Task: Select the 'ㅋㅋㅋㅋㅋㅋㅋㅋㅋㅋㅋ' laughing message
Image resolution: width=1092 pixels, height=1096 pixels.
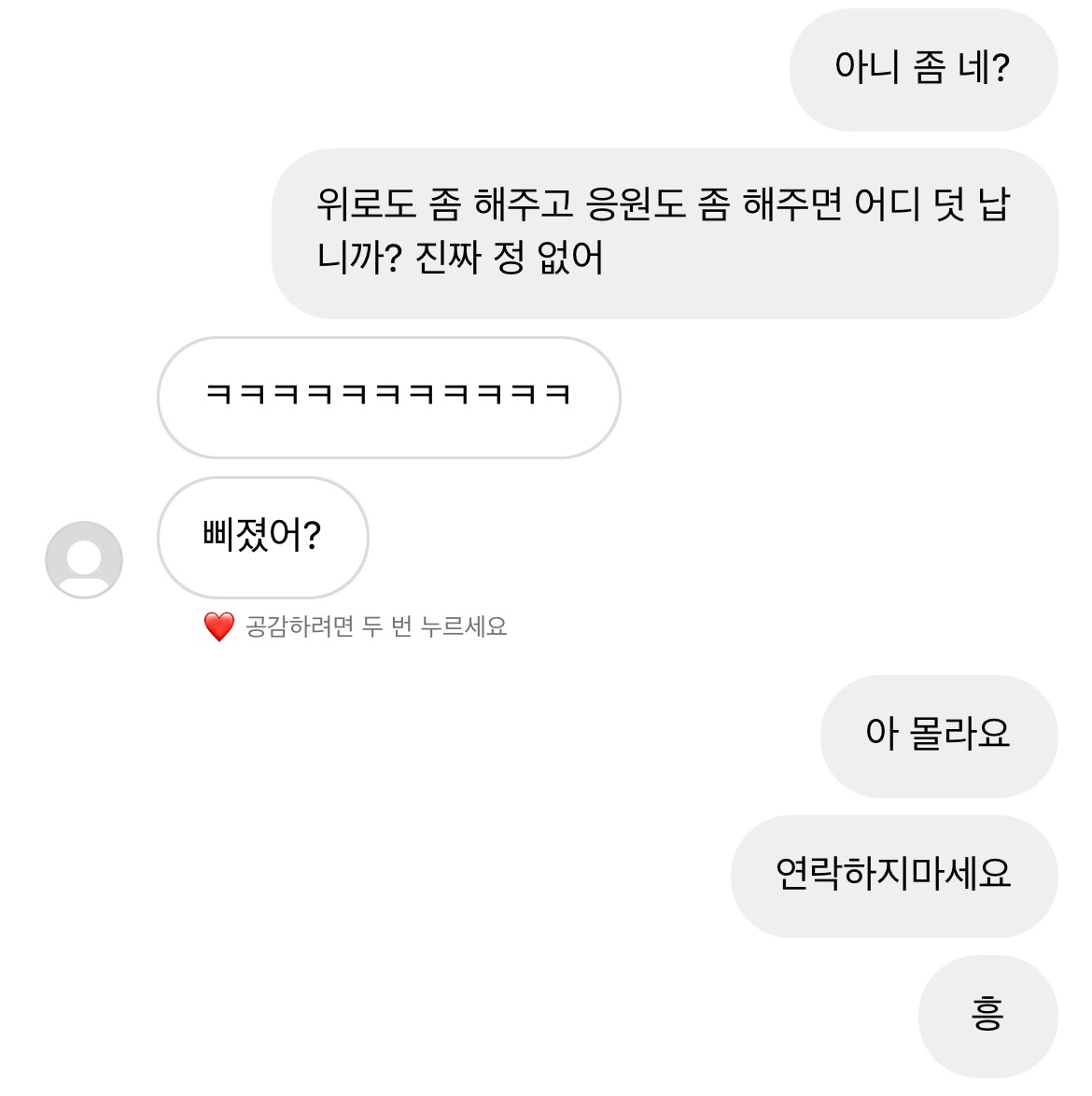Action: pos(388,397)
